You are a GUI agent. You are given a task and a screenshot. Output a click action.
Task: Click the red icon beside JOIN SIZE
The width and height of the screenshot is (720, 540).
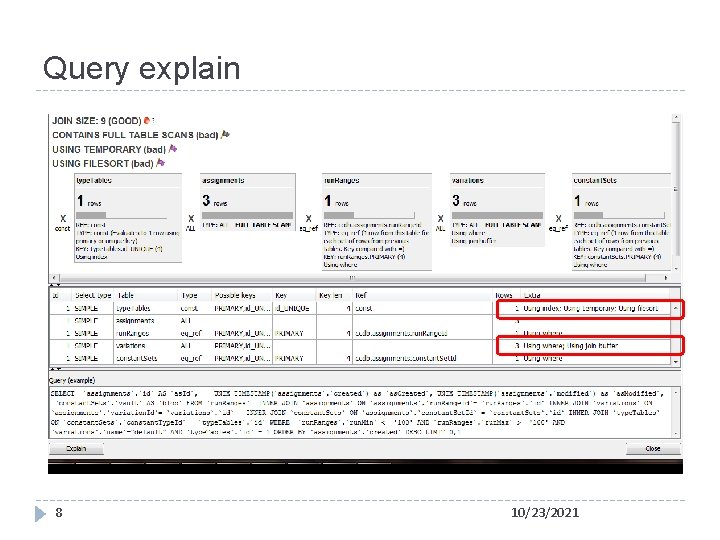pyautogui.click(x=147, y=120)
